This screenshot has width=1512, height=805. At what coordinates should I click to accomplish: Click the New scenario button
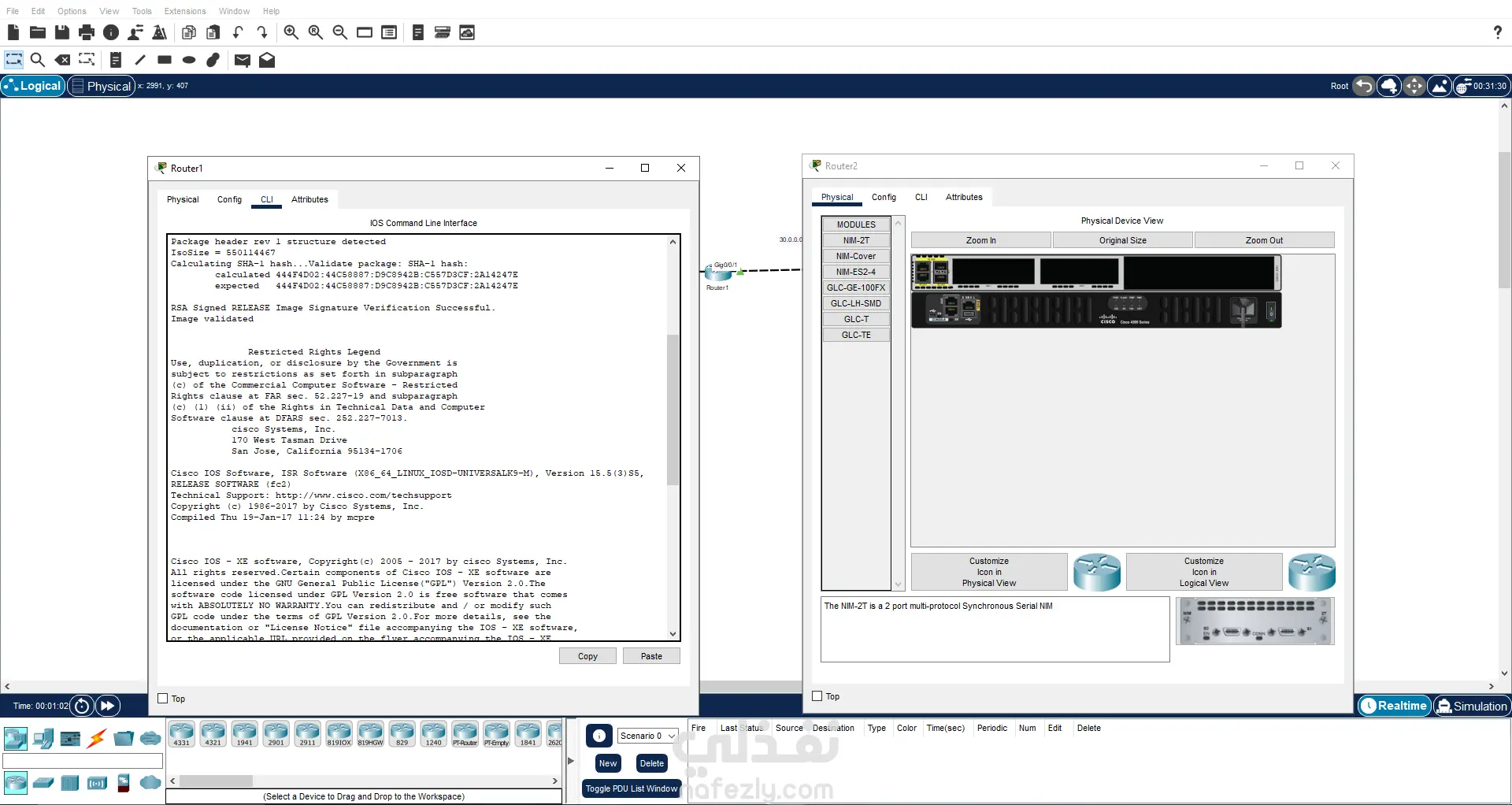(x=608, y=763)
